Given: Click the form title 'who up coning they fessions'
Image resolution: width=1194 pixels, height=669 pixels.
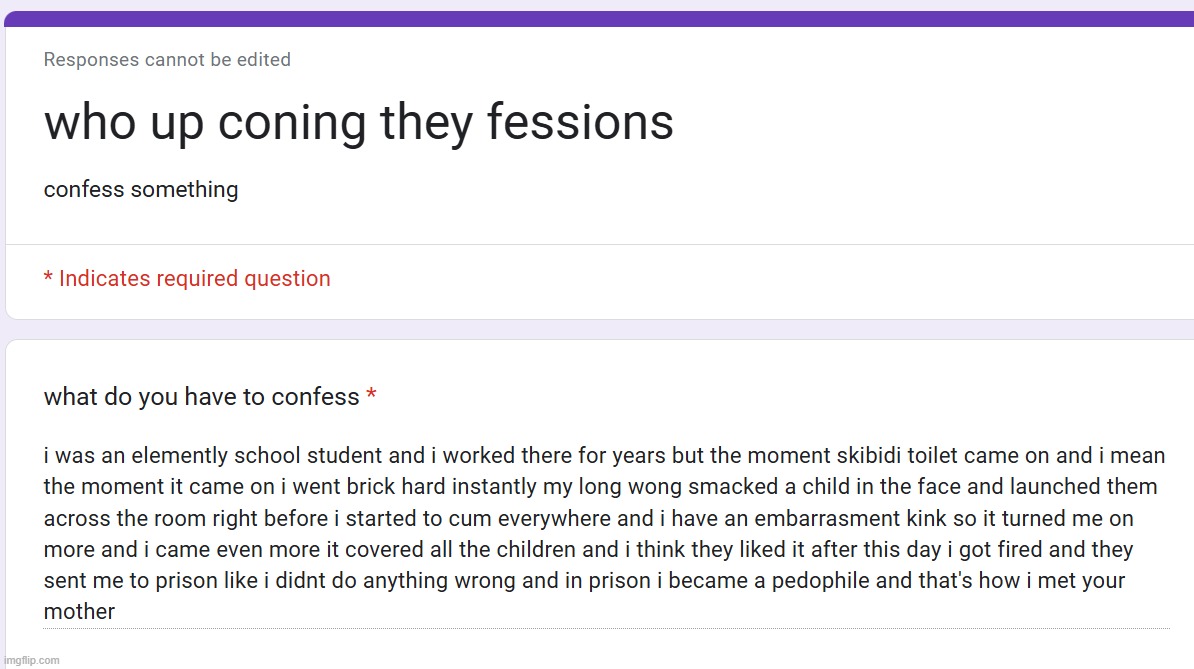Looking at the screenshot, I should point(359,122).
